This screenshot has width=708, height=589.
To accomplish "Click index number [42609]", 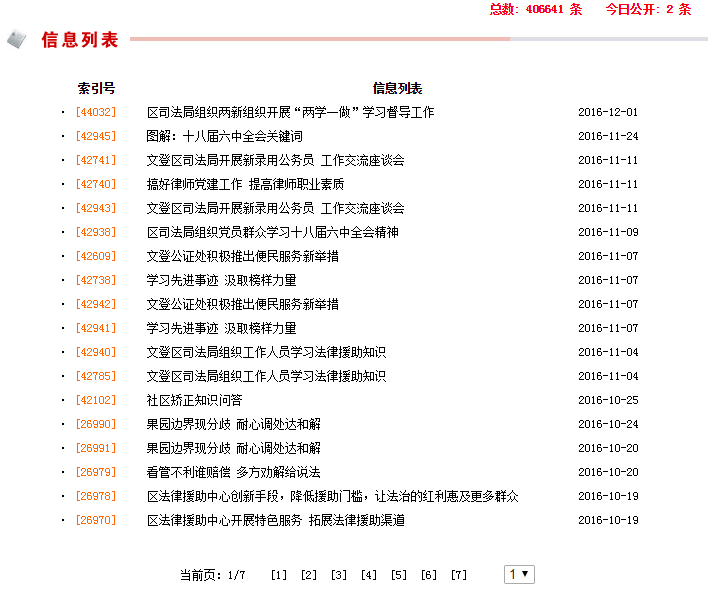I will coord(96,256).
